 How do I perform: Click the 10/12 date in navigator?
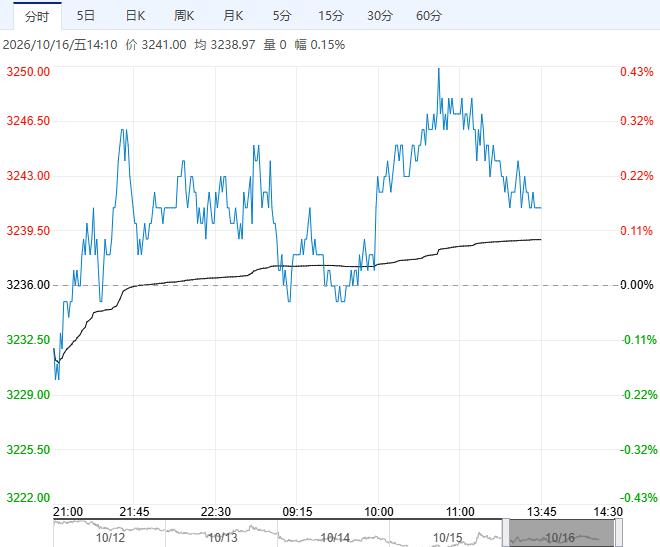point(110,537)
